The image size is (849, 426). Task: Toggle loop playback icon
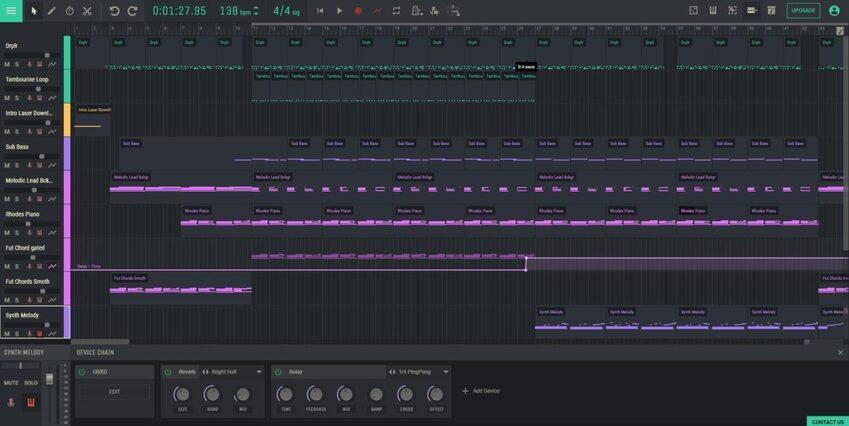tap(396, 10)
